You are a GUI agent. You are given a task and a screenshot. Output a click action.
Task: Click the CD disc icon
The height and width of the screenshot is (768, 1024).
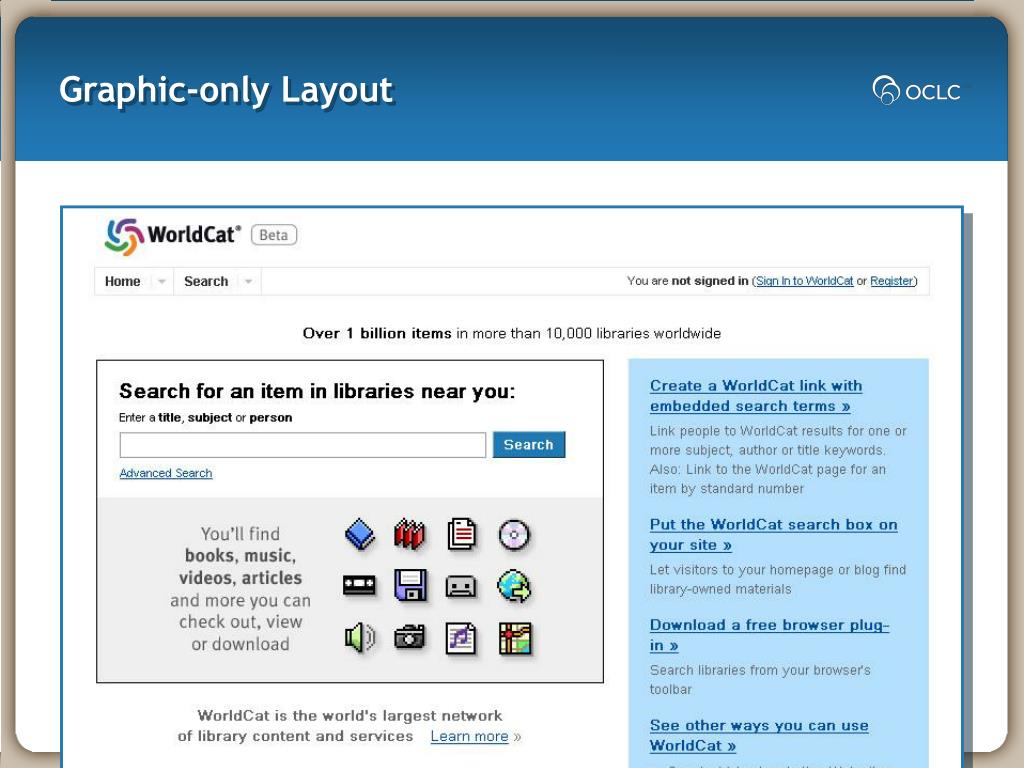514,535
